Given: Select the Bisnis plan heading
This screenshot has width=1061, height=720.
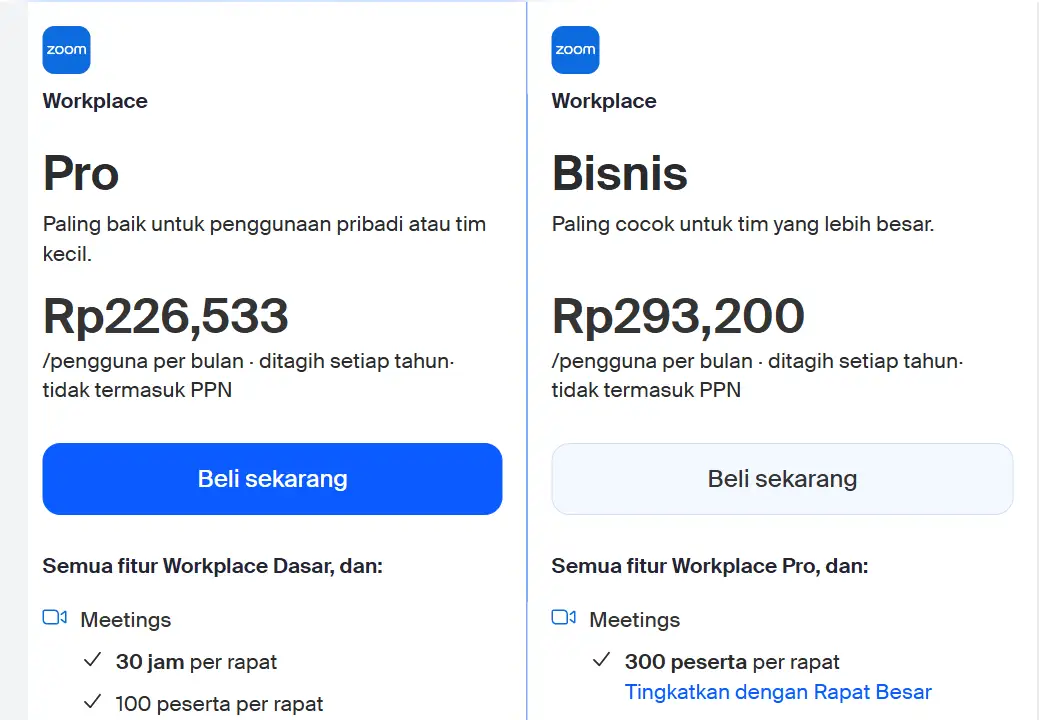Looking at the screenshot, I should pyautogui.click(x=619, y=174).
